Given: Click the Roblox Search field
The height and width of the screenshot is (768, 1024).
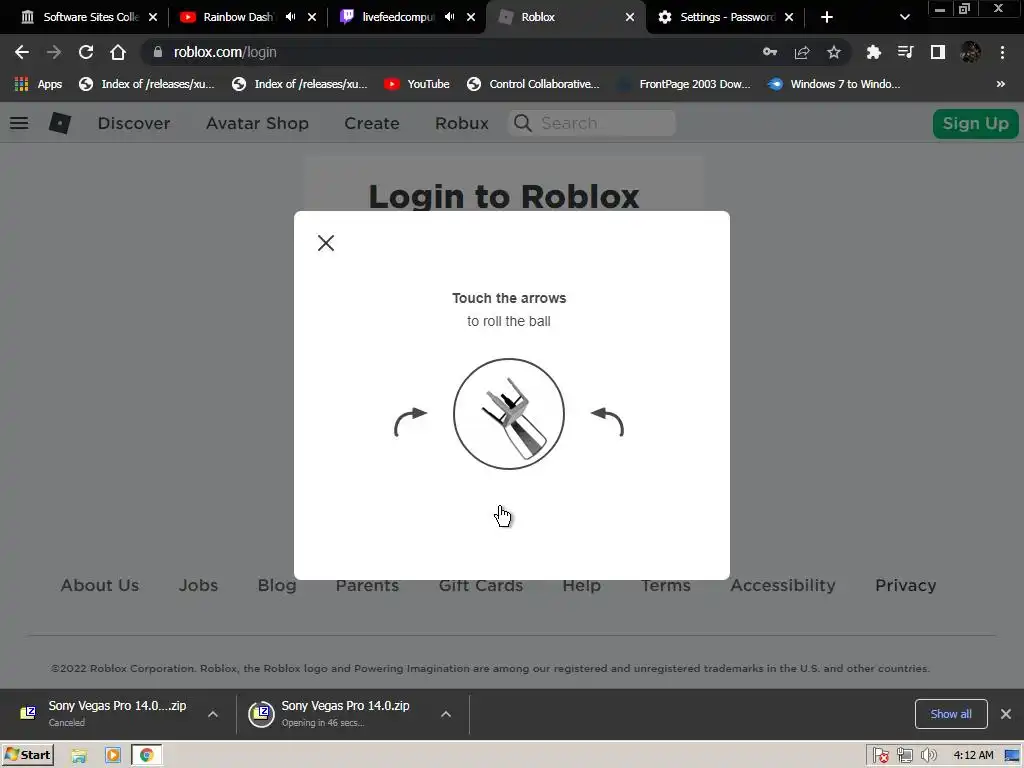Looking at the screenshot, I should click(592, 123).
